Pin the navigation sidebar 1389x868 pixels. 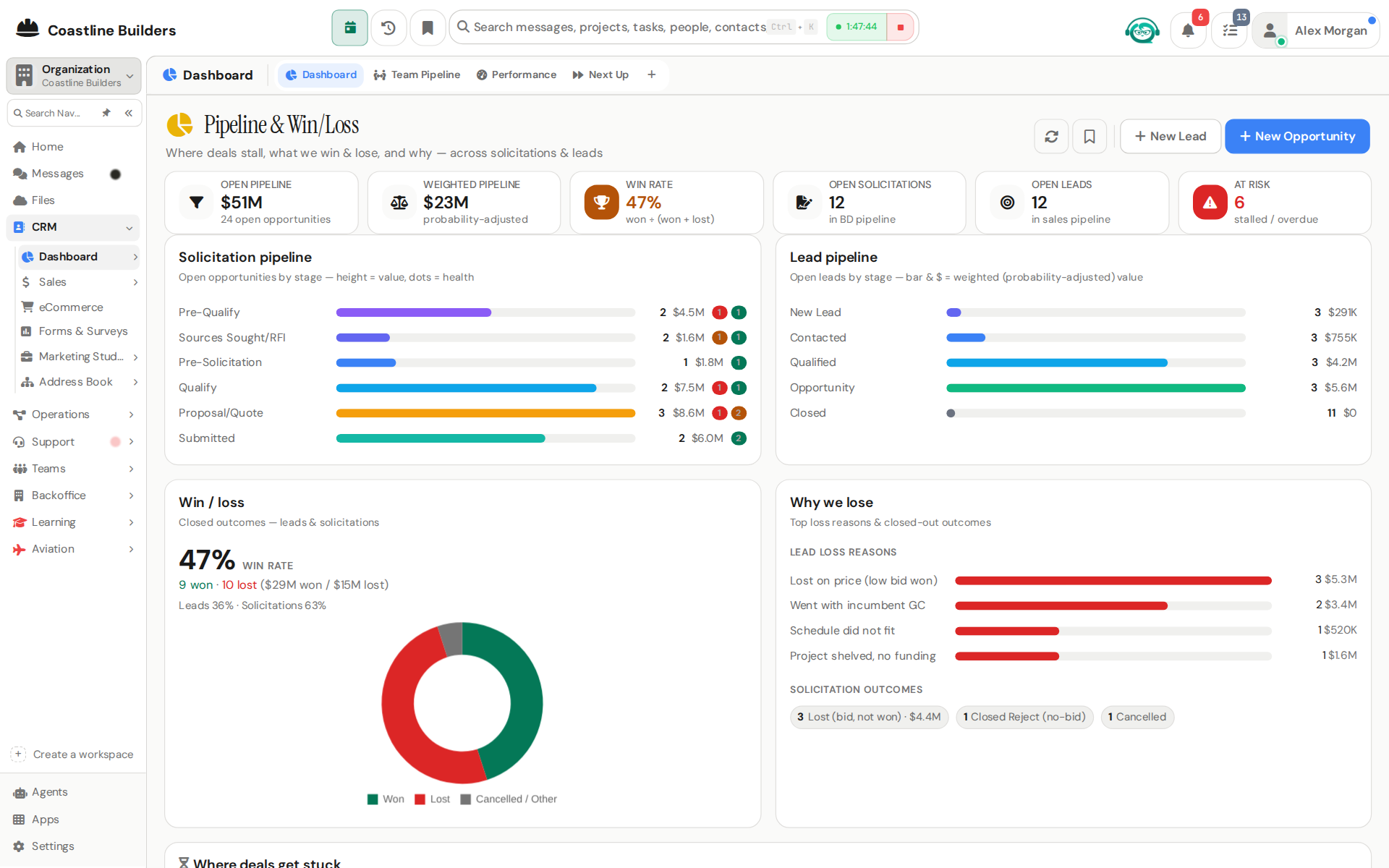tap(106, 113)
